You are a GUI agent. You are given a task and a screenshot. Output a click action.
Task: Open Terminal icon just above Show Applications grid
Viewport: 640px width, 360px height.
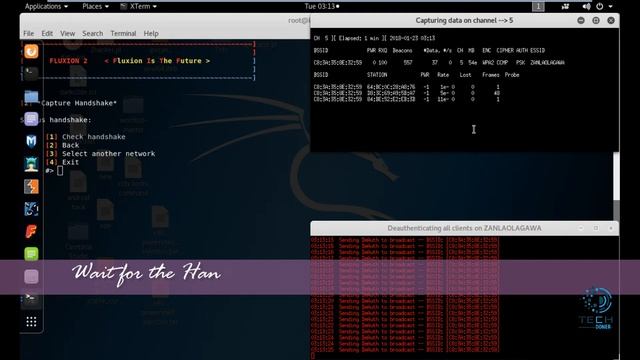tap(31, 298)
